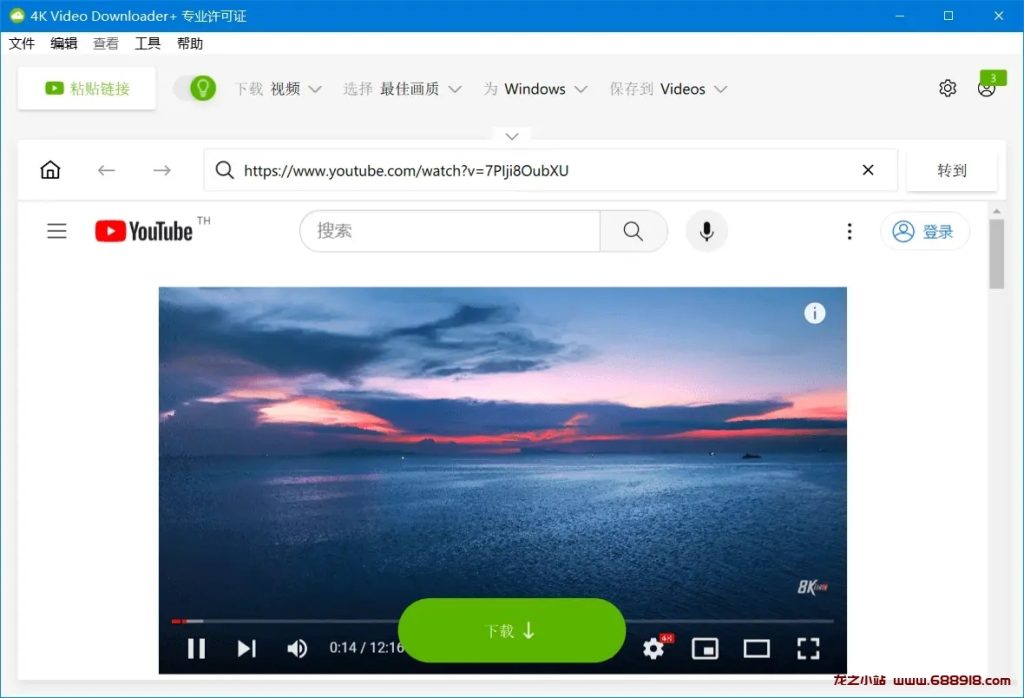Toggle the smart mode lightbulb switch
This screenshot has height=698, width=1024.
[x=195, y=88]
